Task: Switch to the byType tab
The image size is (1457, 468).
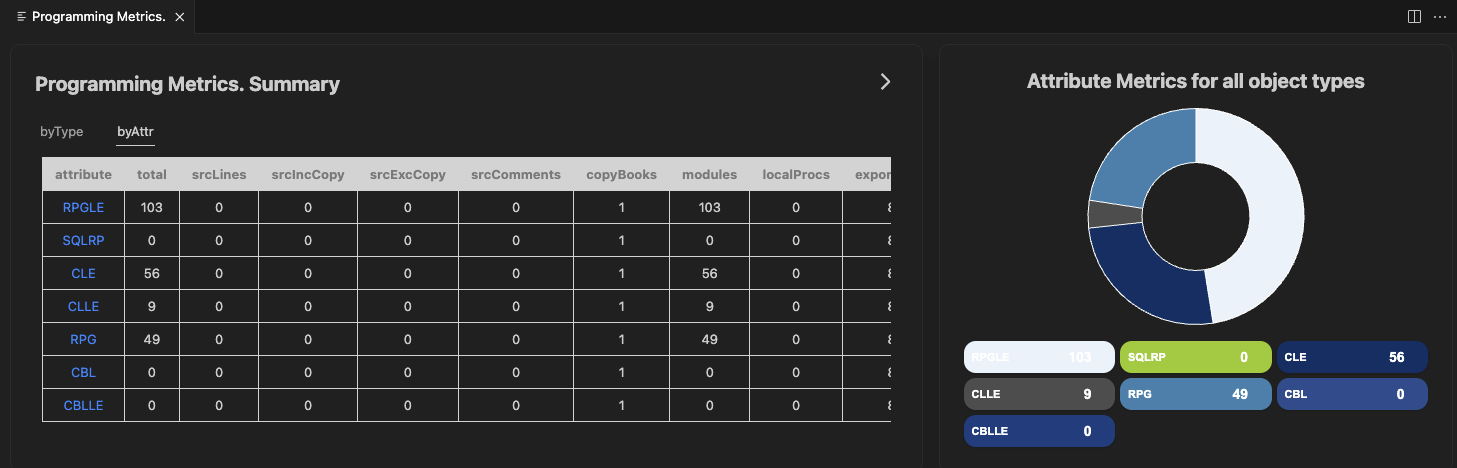Action: (x=62, y=131)
